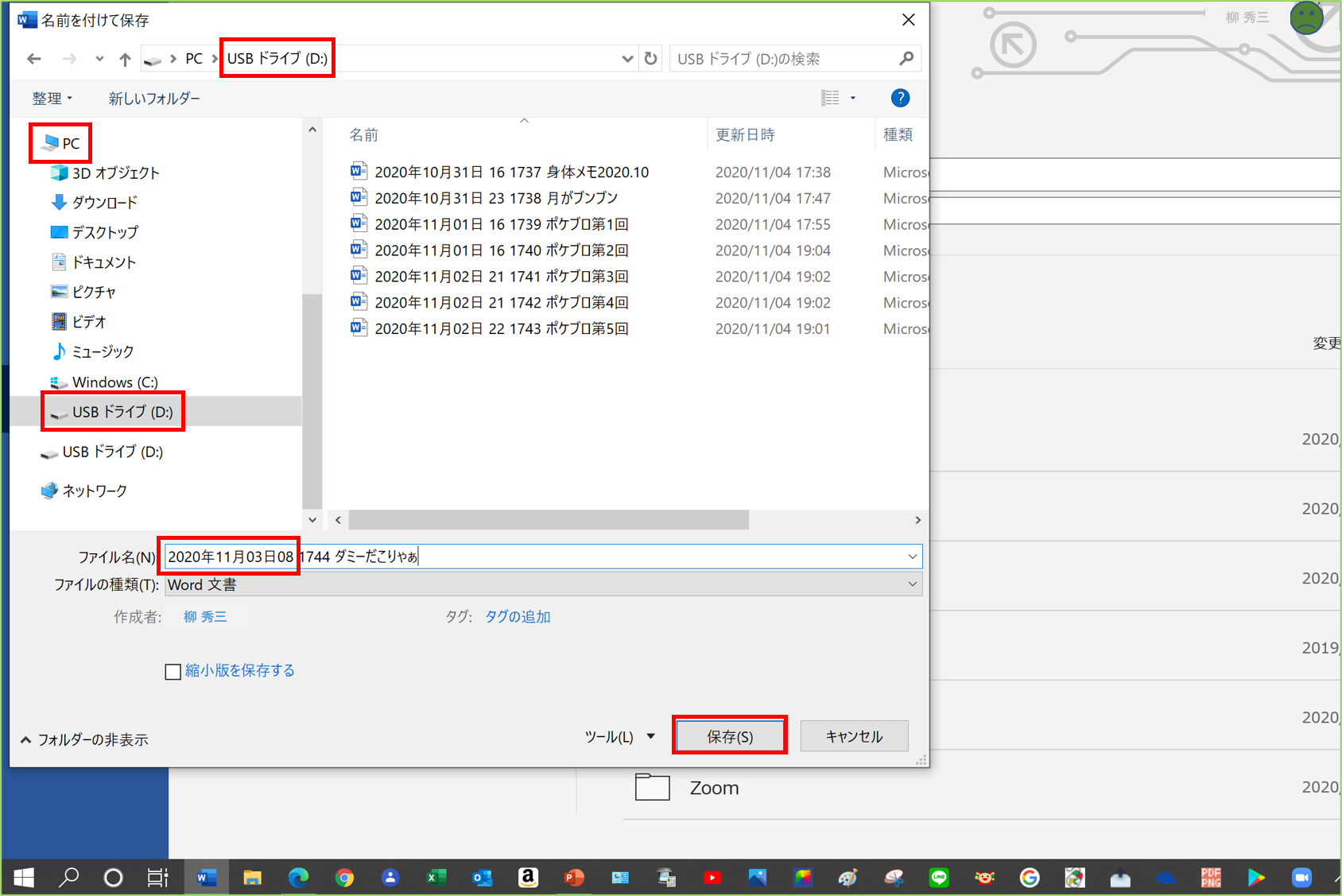Click キャンセル button

click(854, 736)
